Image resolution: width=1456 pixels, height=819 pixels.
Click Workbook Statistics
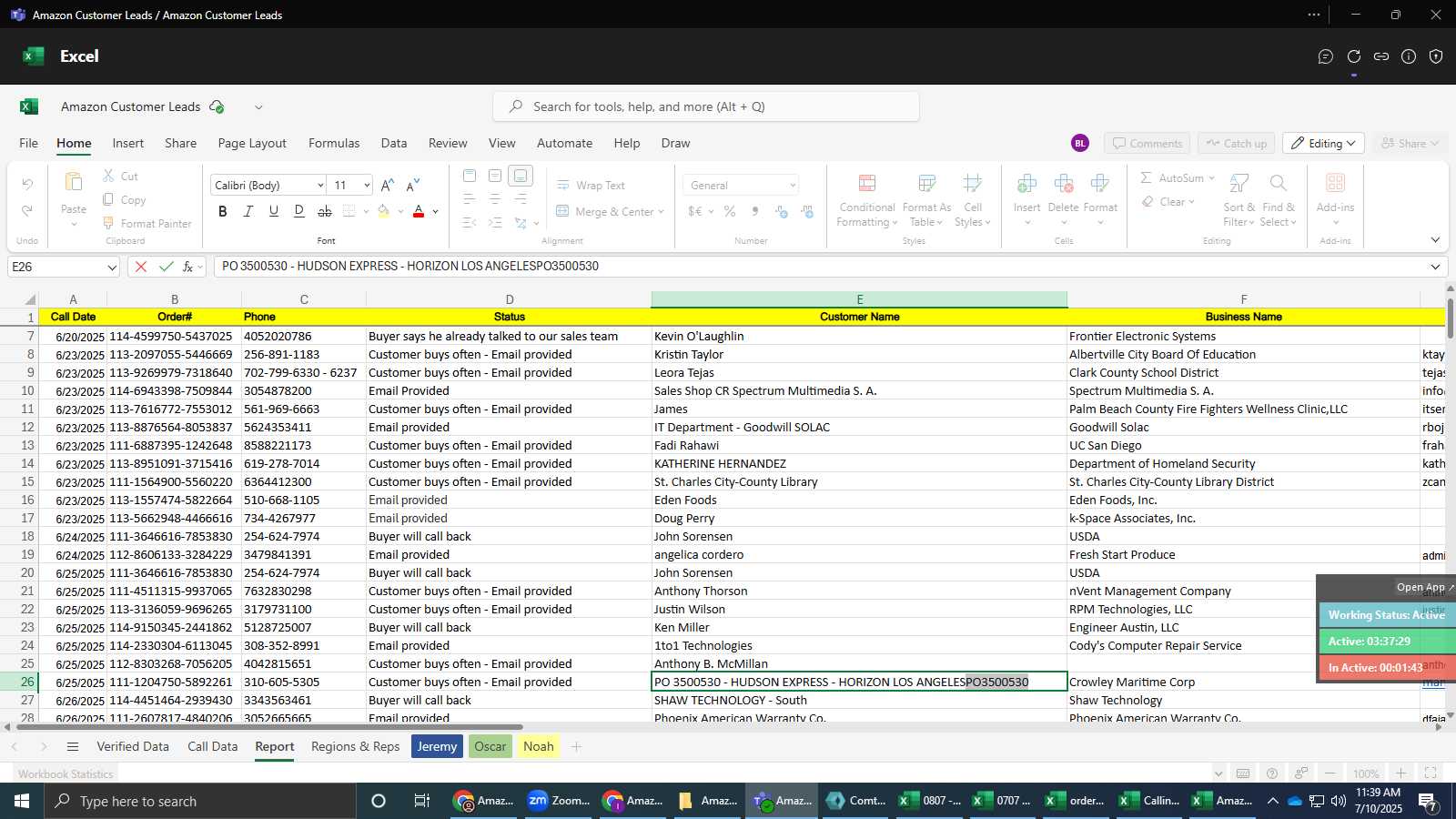[x=66, y=774]
